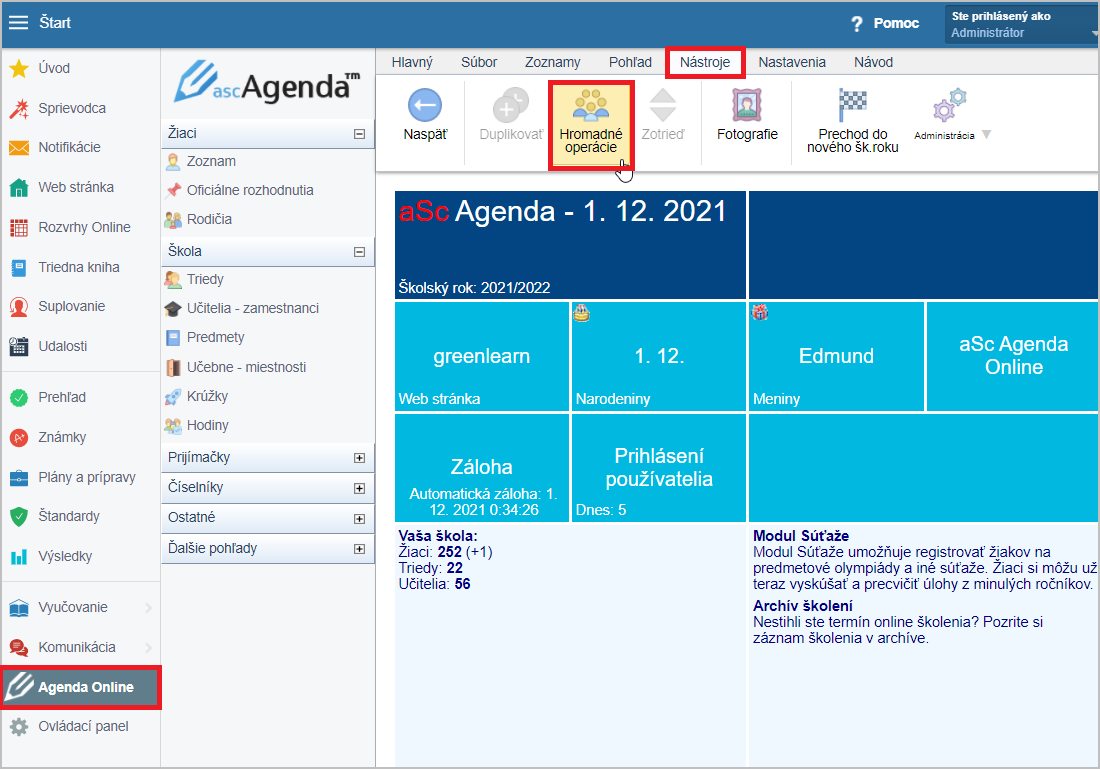Open the Udalosti calendar icon
The image size is (1100, 769).
point(19,346)
